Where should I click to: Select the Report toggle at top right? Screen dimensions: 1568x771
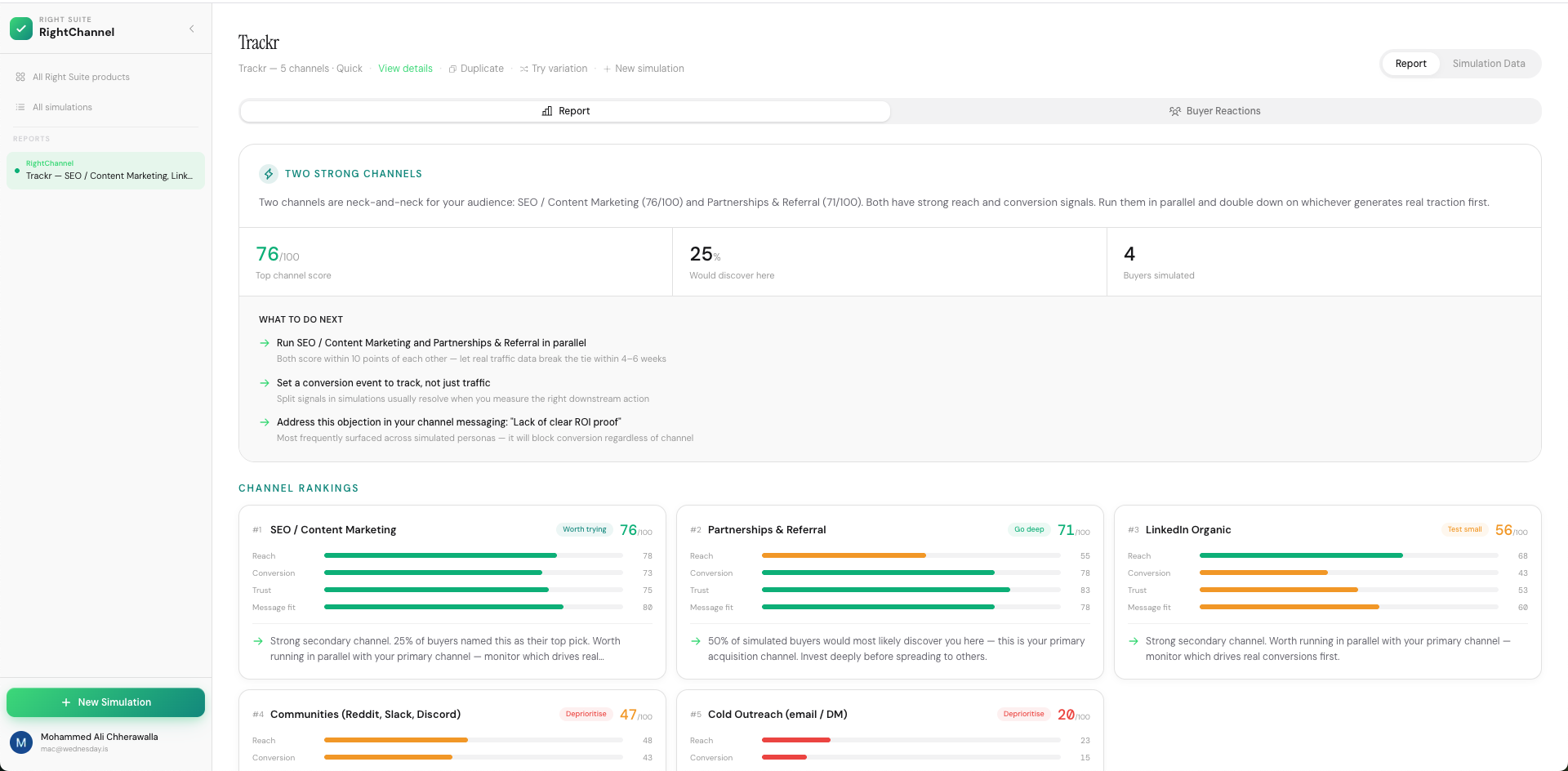1410,64
